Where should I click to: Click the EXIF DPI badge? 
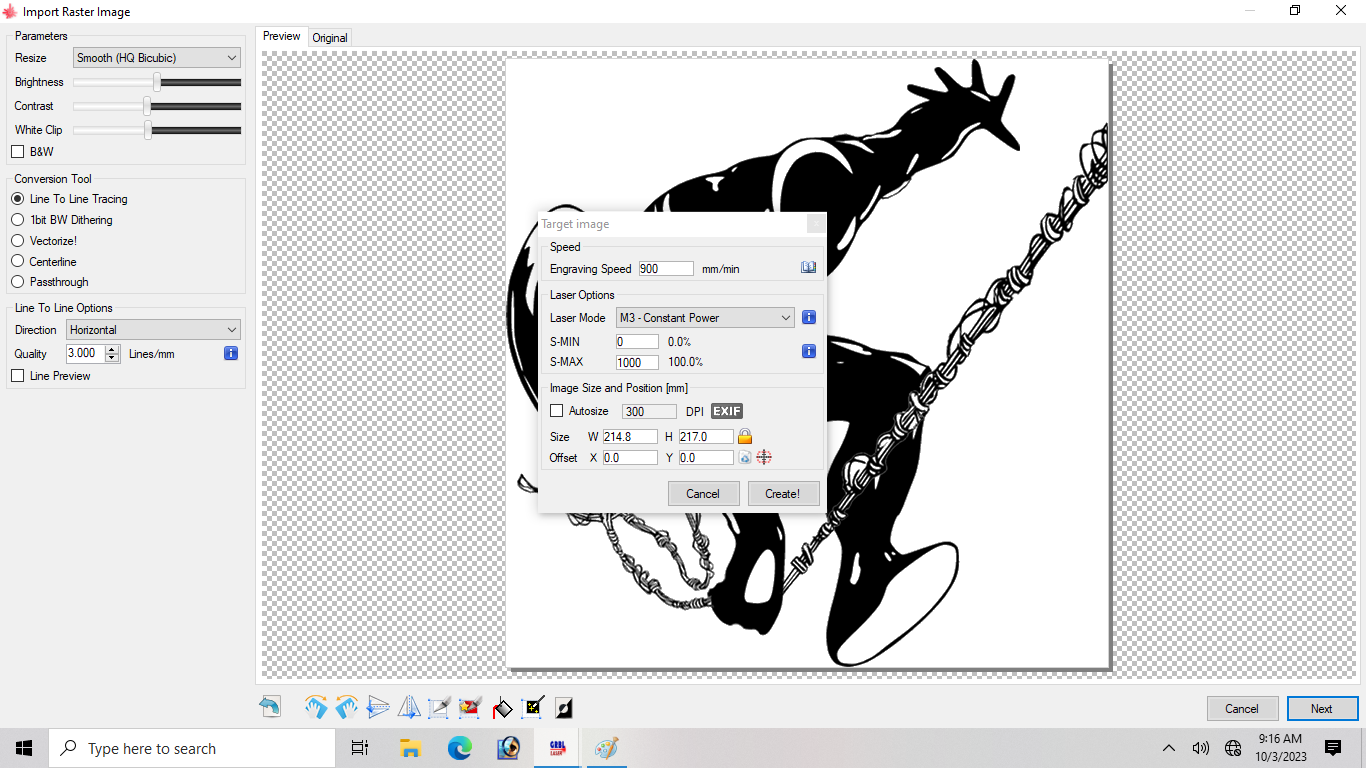pyautogui.click(x=727, y=411)
